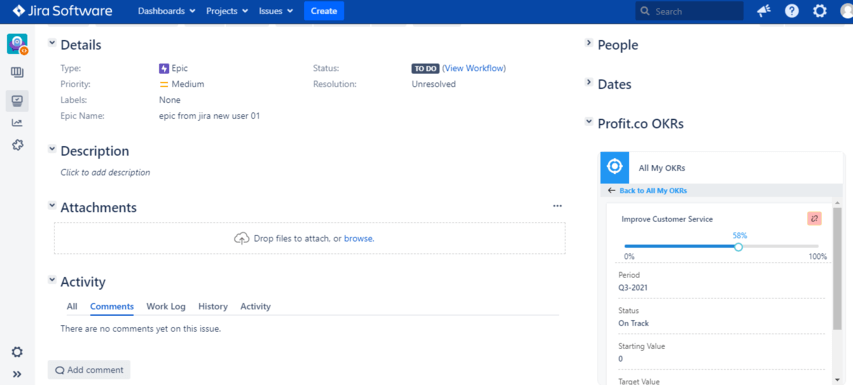Open the Activity tab
Screen dimensions: 853x385
(256, 307)
